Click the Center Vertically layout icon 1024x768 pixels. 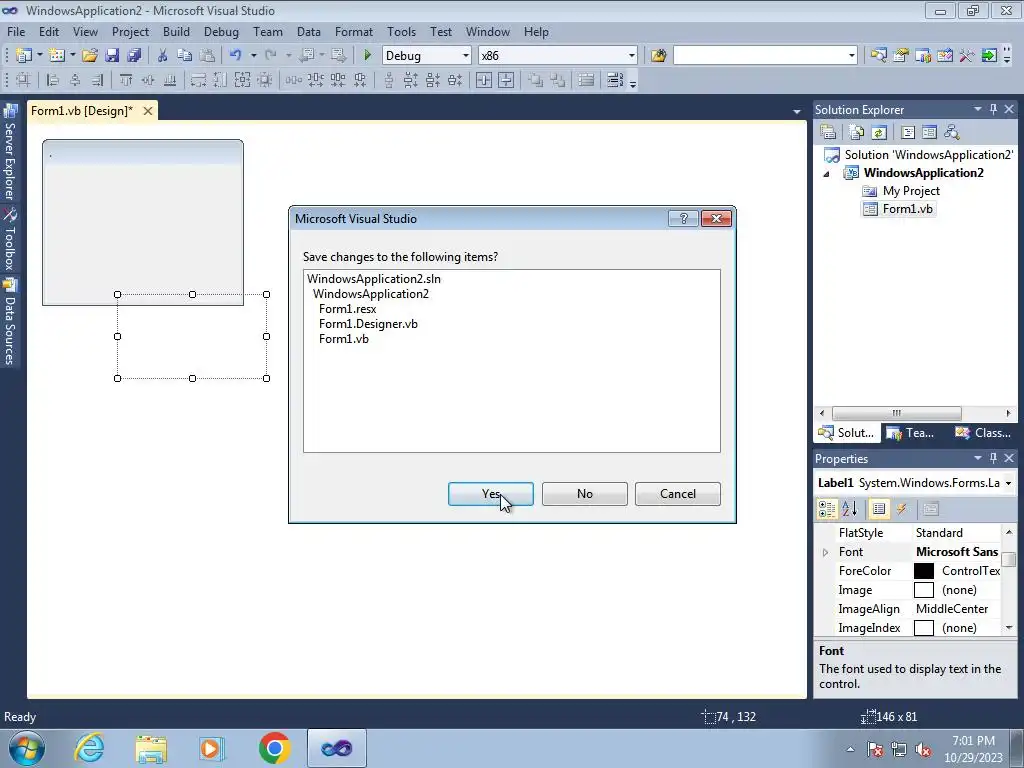coord(506,80)
